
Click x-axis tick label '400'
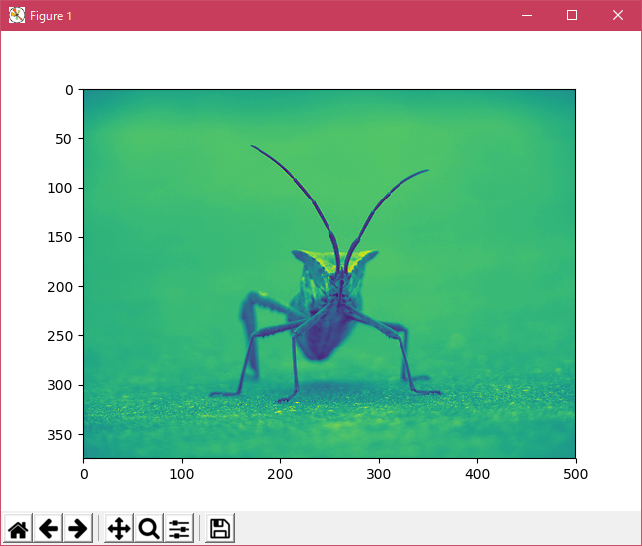[x=477, y=474]
